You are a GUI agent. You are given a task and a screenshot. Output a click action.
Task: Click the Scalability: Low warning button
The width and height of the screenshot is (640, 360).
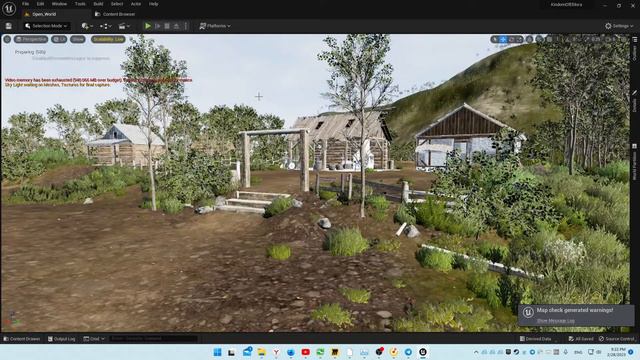click(x=108, y=39)
